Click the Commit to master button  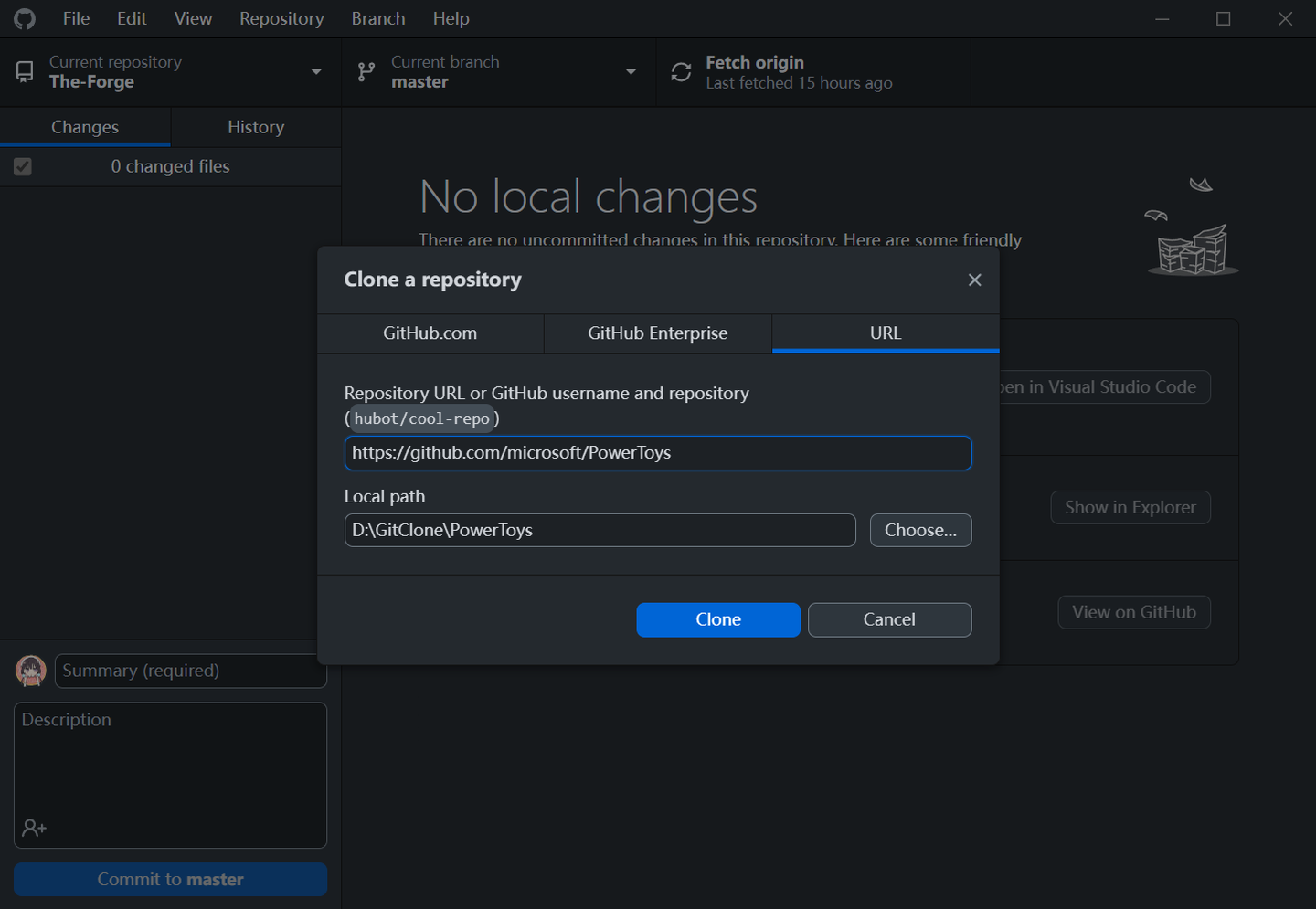click(170, 879)
